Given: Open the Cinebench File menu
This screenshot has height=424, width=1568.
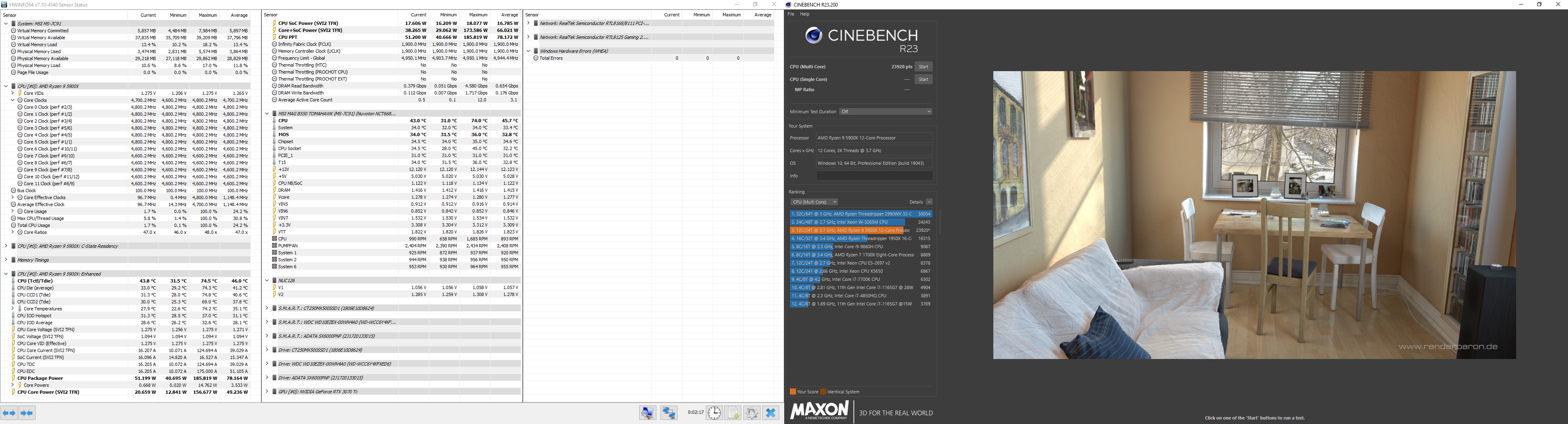Looking at the screenshot, I should [791, 14].
